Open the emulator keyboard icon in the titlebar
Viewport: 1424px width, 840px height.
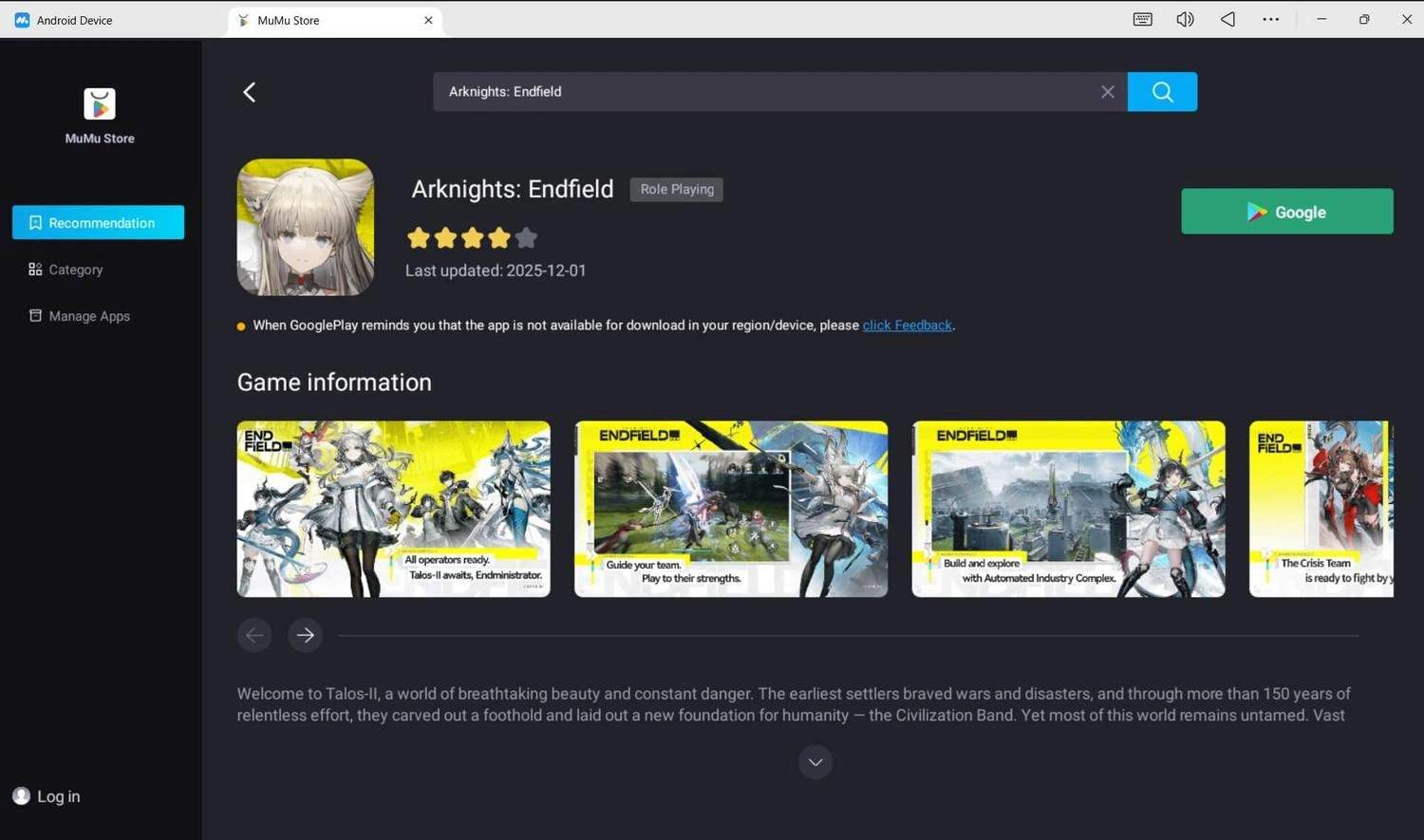[x=1141, y=19]
